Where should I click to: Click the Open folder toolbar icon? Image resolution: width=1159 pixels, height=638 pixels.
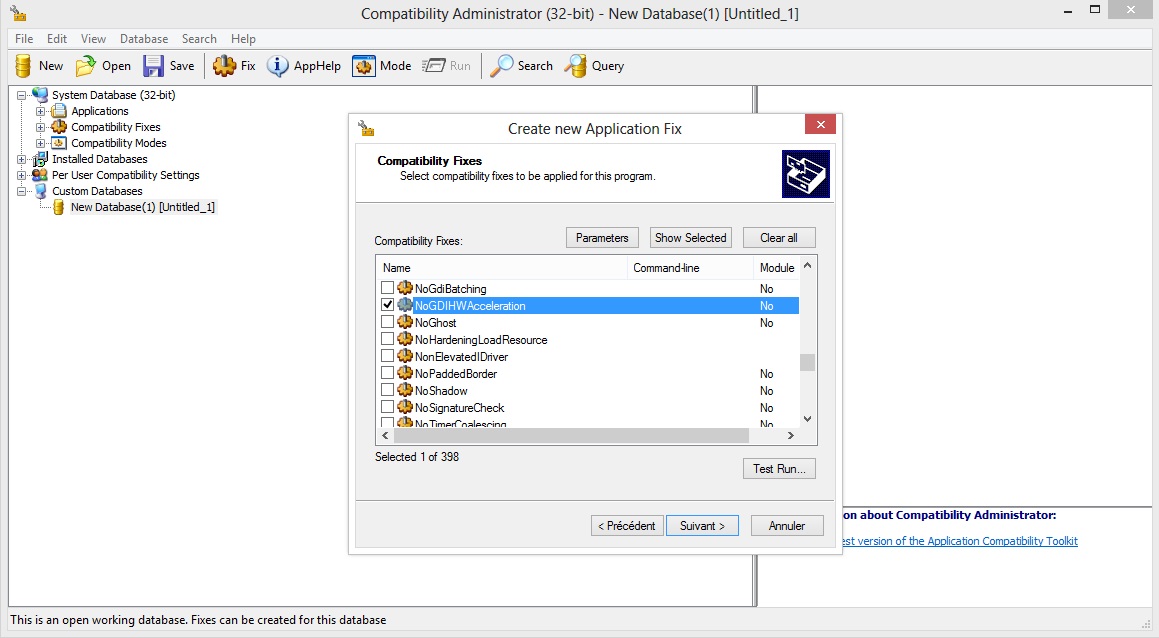pos(86,66)
